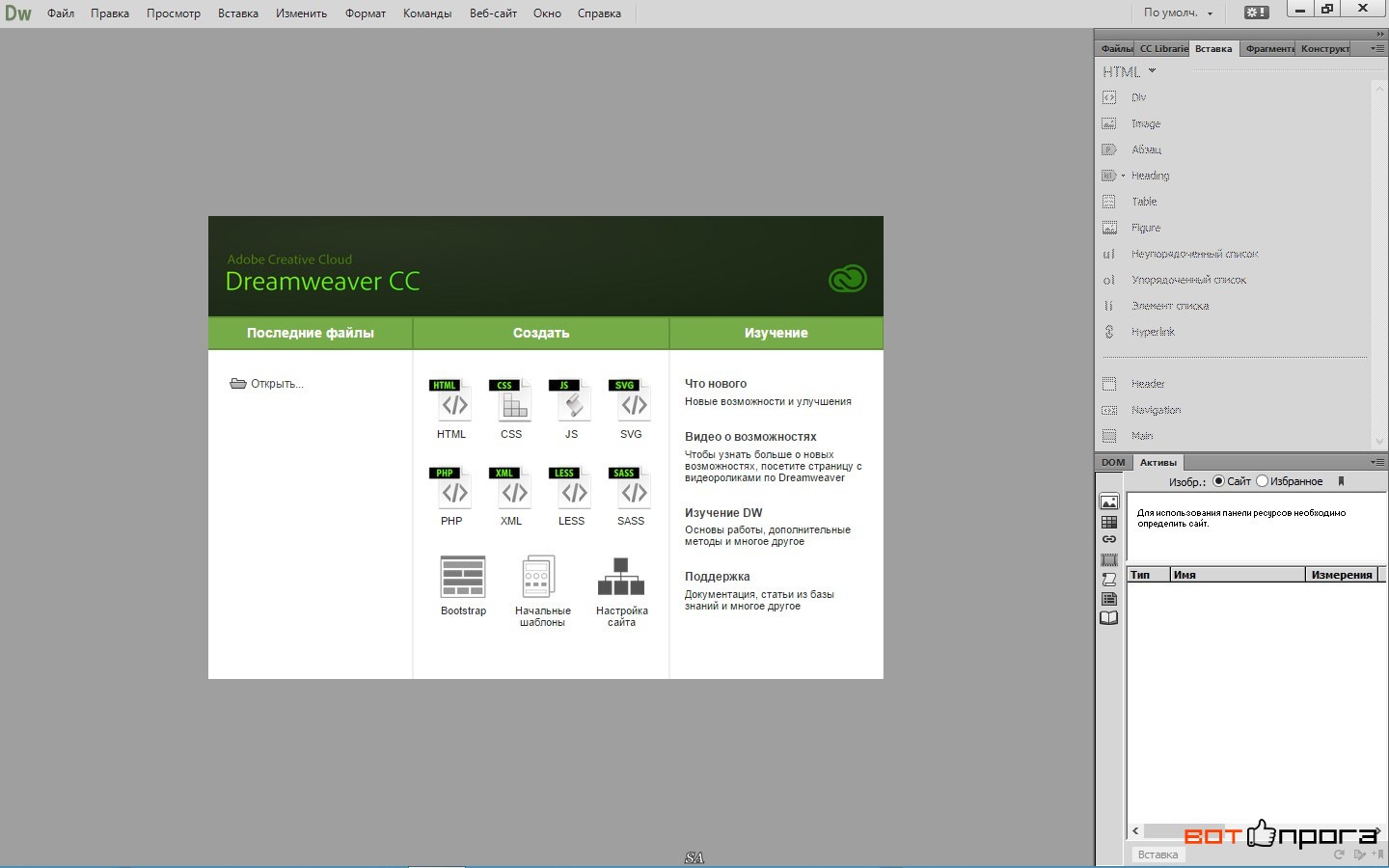Show Scripts scroll category in Assets
Screen dimensions: 1389x868
tap(1109, 580)
